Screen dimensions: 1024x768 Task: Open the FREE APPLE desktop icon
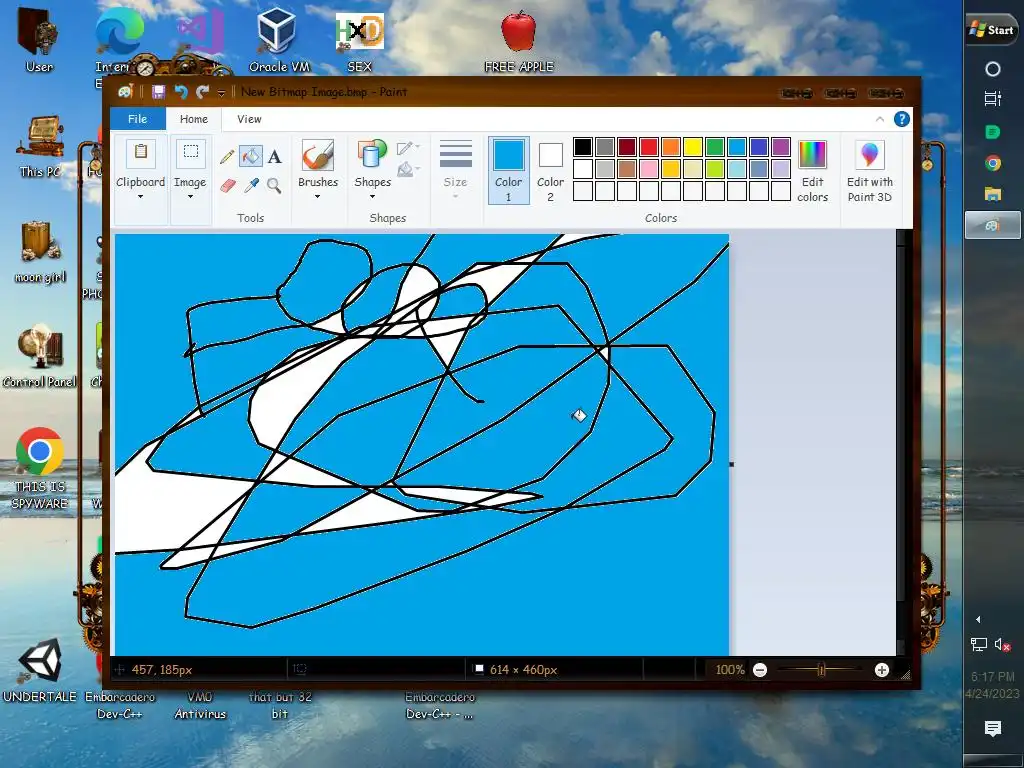tap(519, 39)
